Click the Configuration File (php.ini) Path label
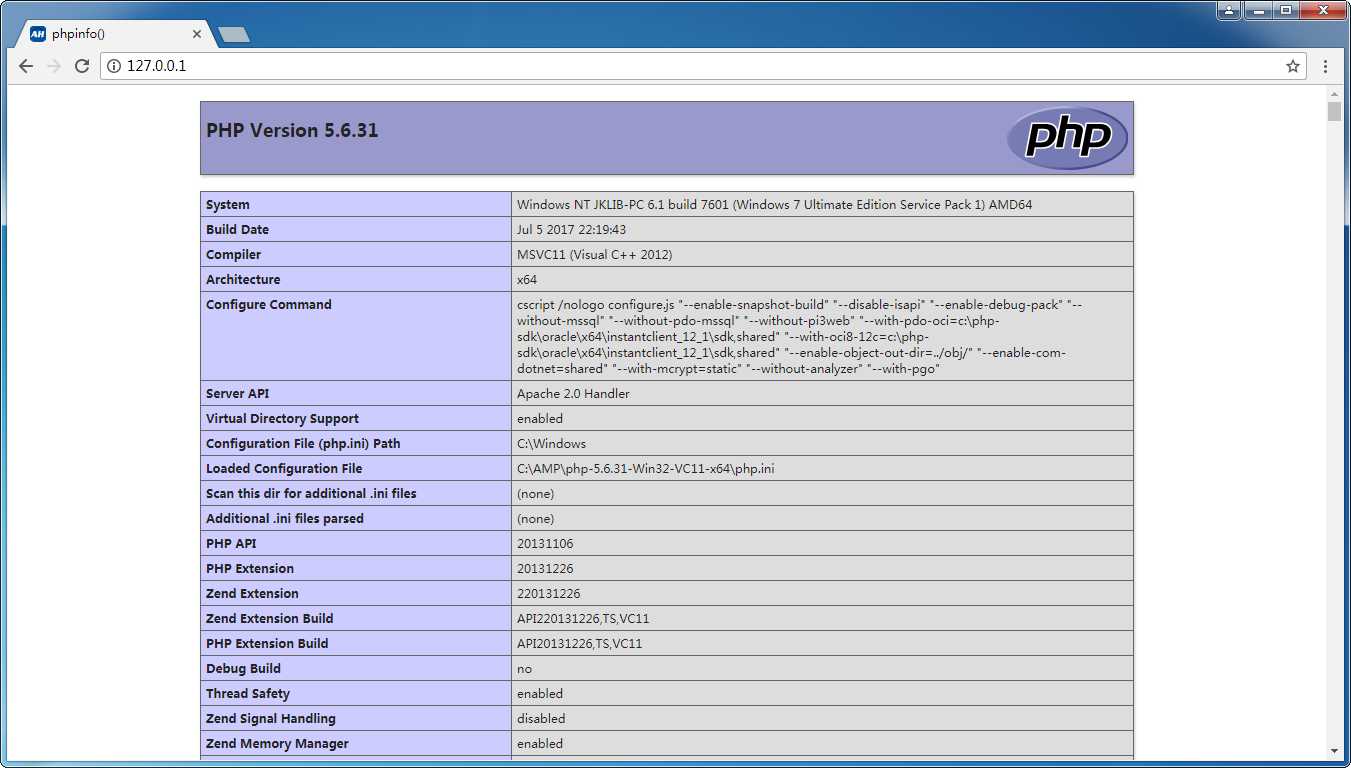1351x768 pixels. 303,444
